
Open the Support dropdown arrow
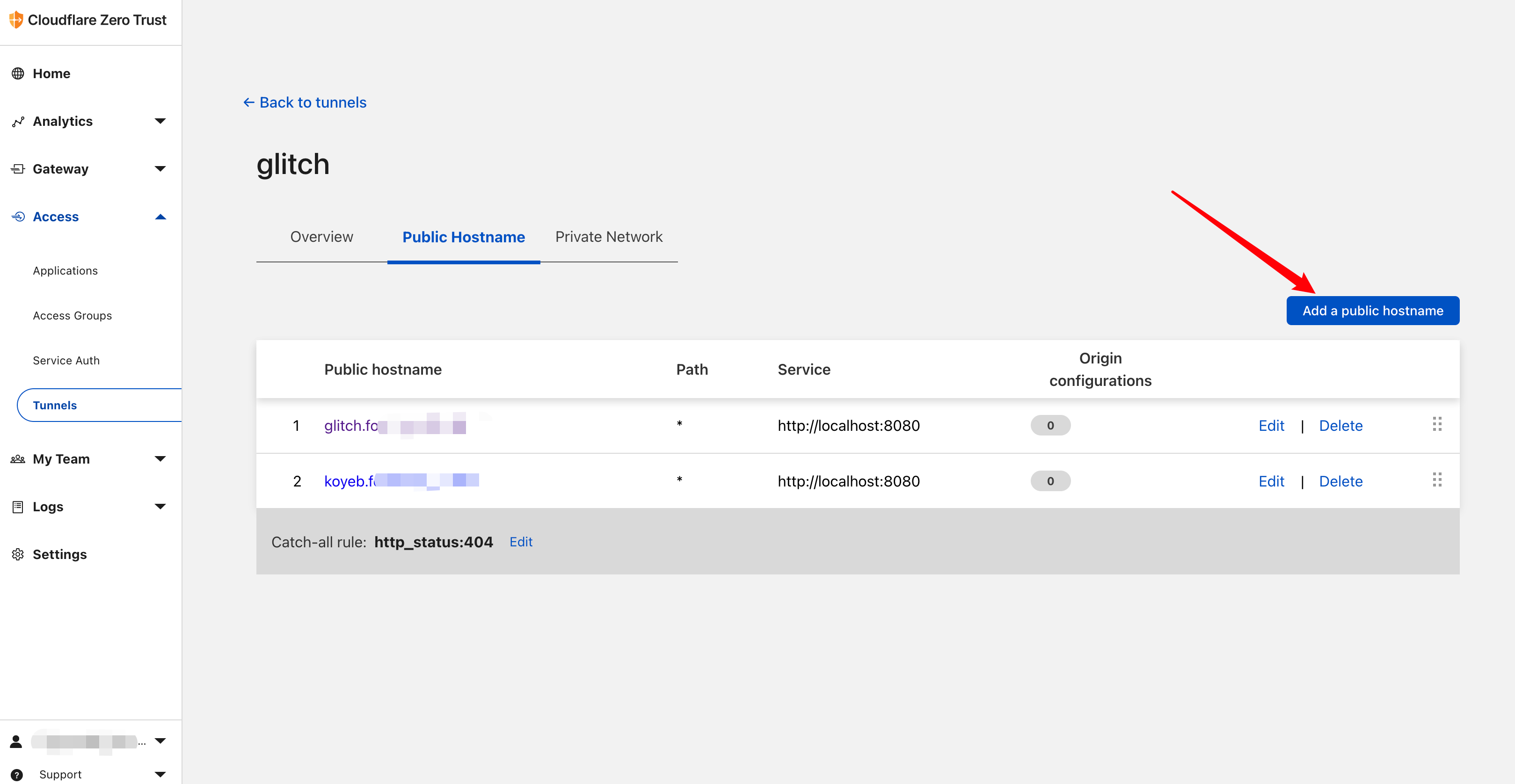tap(160, 775)
